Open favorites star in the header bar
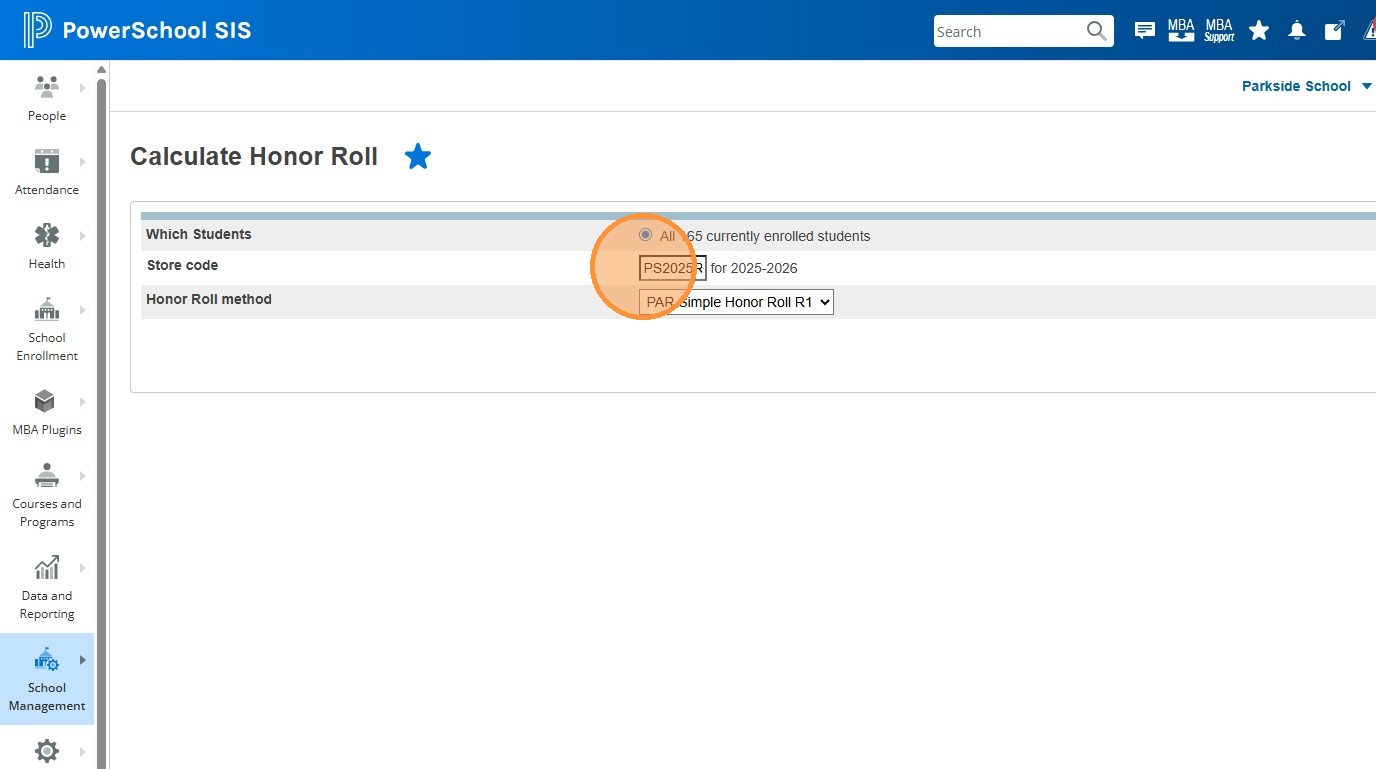Screen dimensions: 1376x769 click(1259, 31)
